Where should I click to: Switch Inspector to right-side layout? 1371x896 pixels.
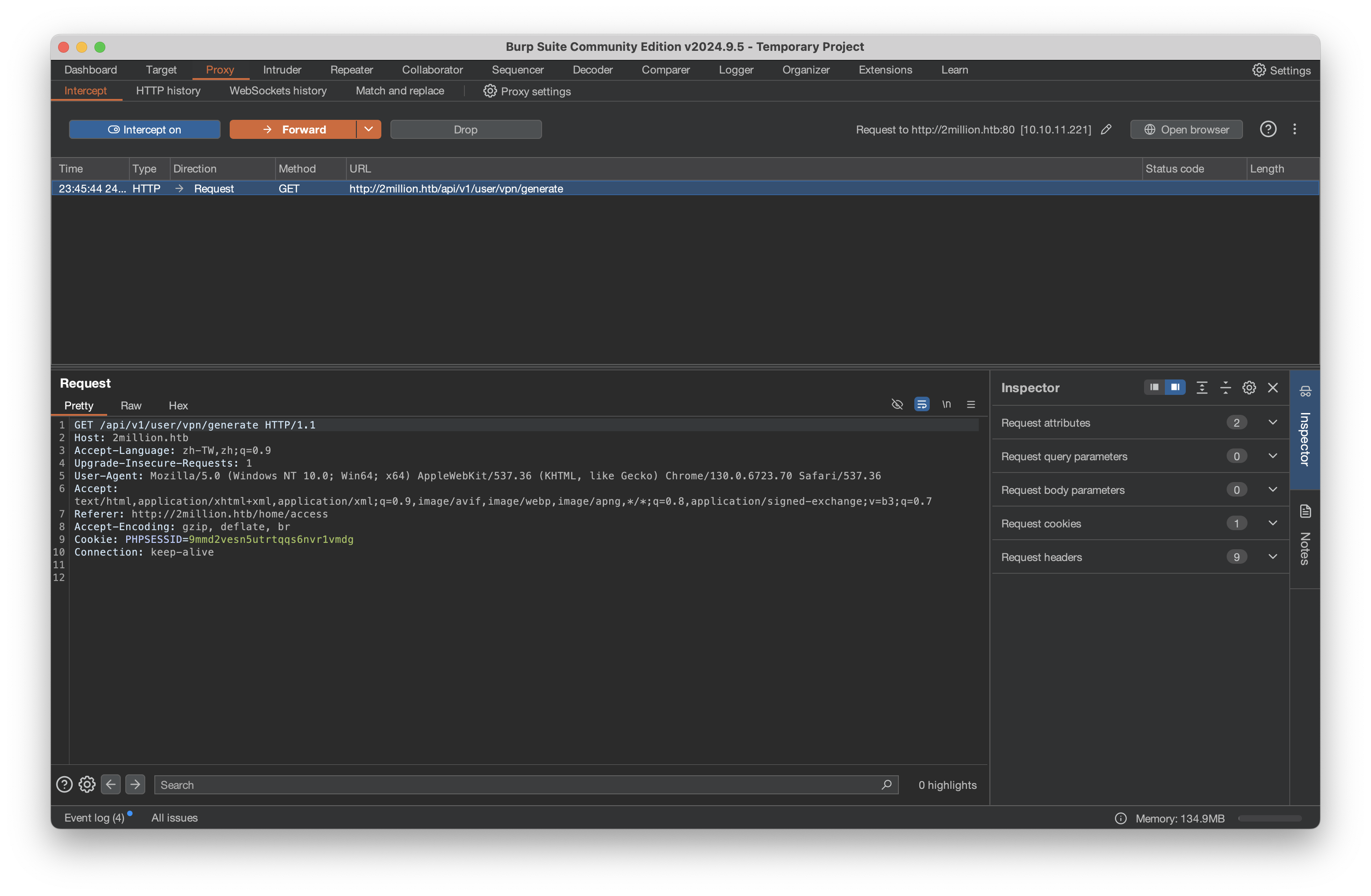[1174, 388]
